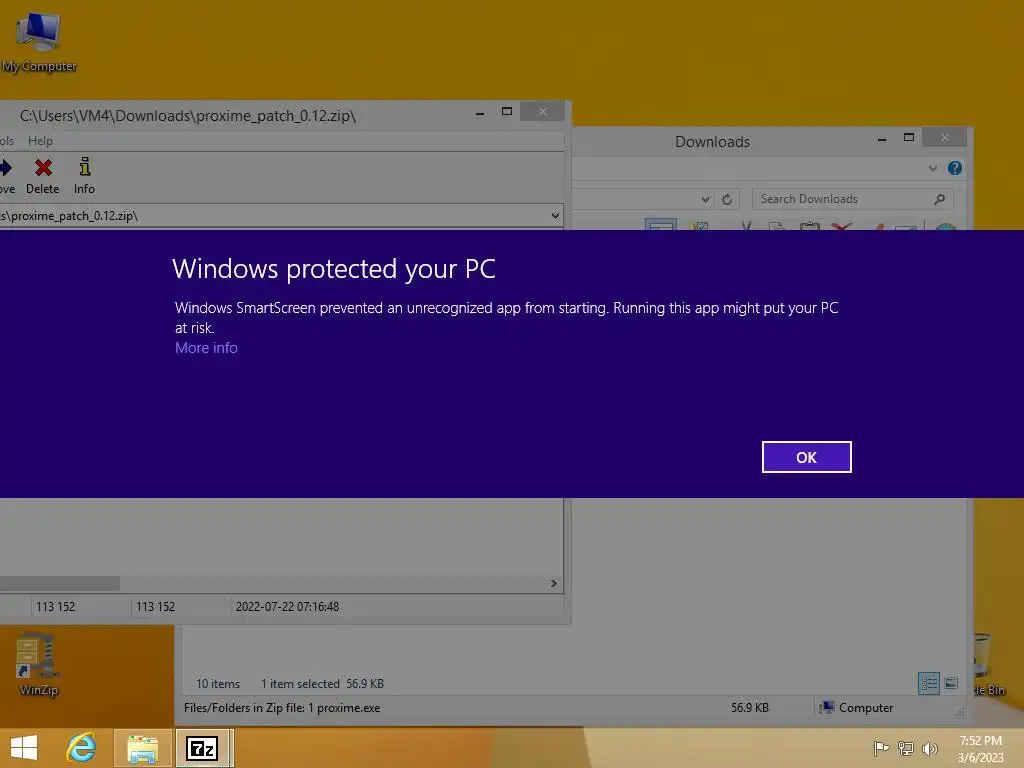Image resolution: width=1024 pixels, height=768 pixels.
Task: Switch to 7-Zip taskbar button
Action: point(202,748)
